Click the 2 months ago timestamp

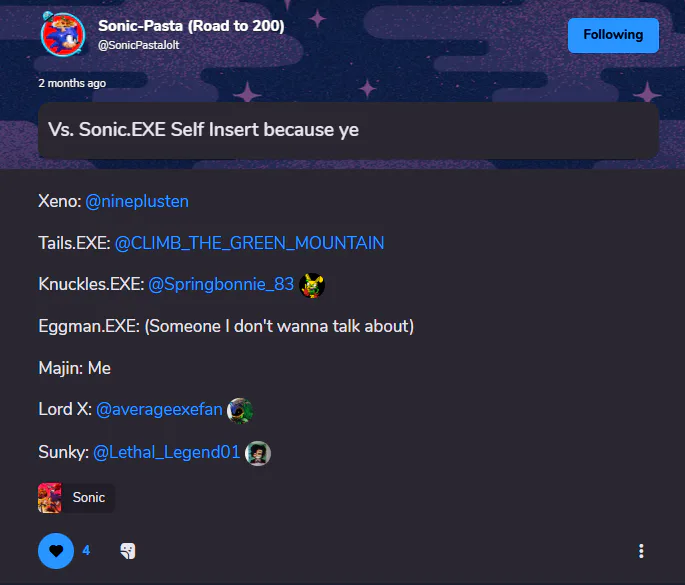tap(72, 83)
